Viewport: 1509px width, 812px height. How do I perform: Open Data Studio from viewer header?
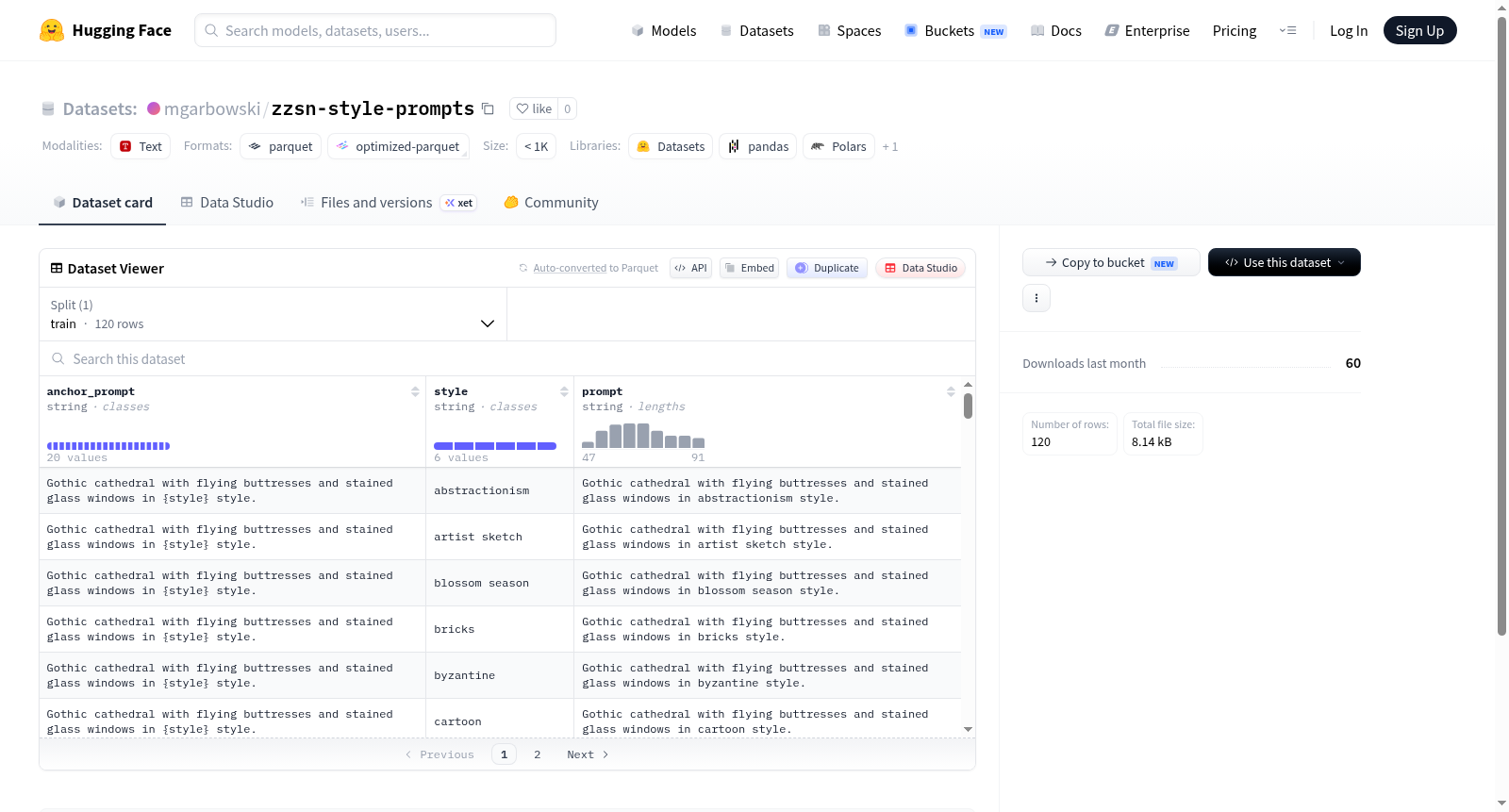pos(920,268)
